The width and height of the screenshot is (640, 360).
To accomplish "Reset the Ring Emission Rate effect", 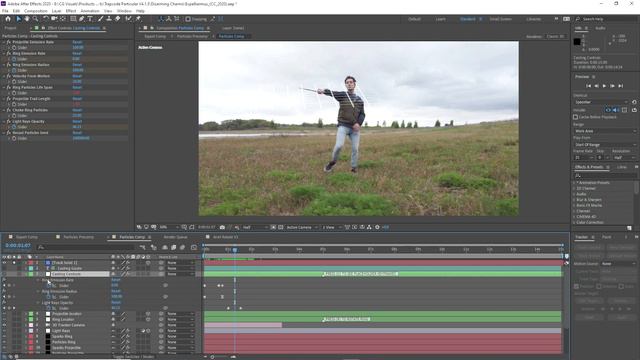I will [77, 53].
